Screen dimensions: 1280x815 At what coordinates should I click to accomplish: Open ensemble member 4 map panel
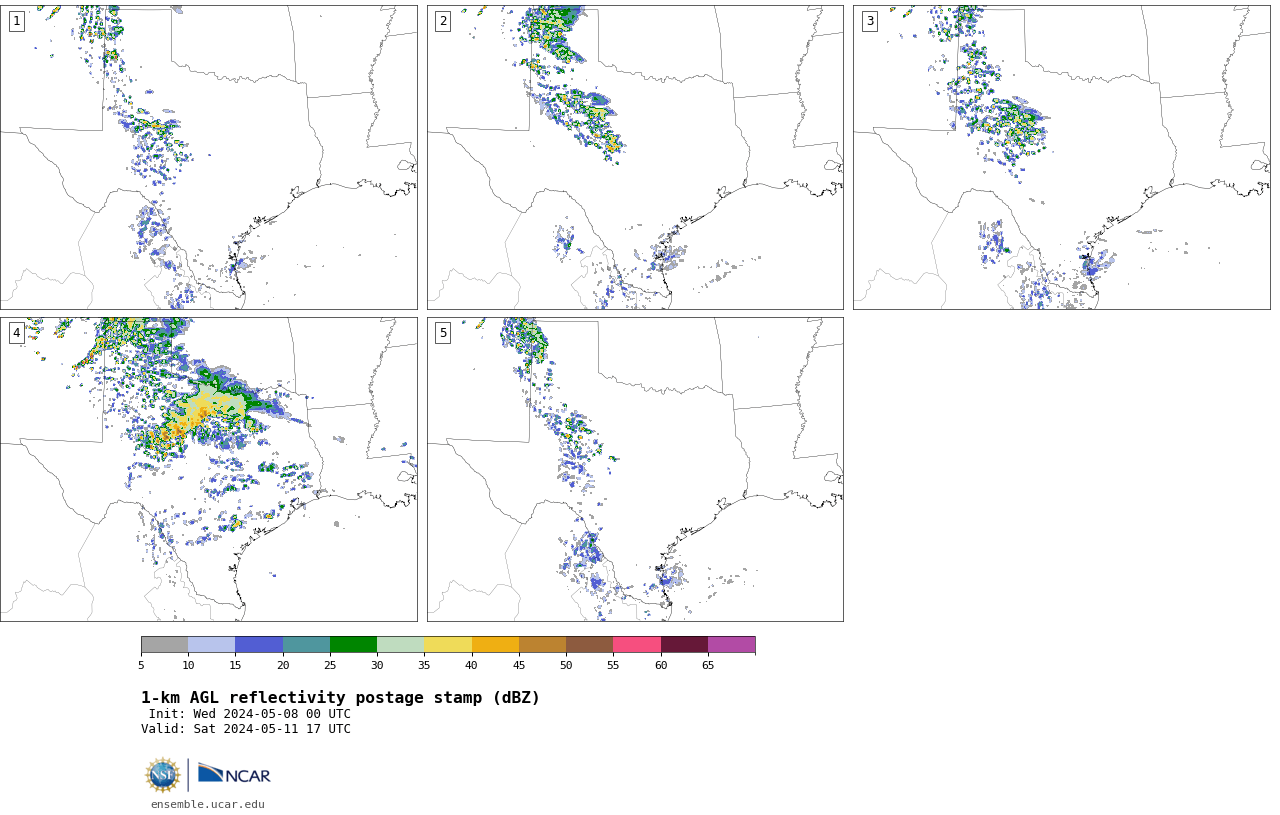[x=208, y=469]
